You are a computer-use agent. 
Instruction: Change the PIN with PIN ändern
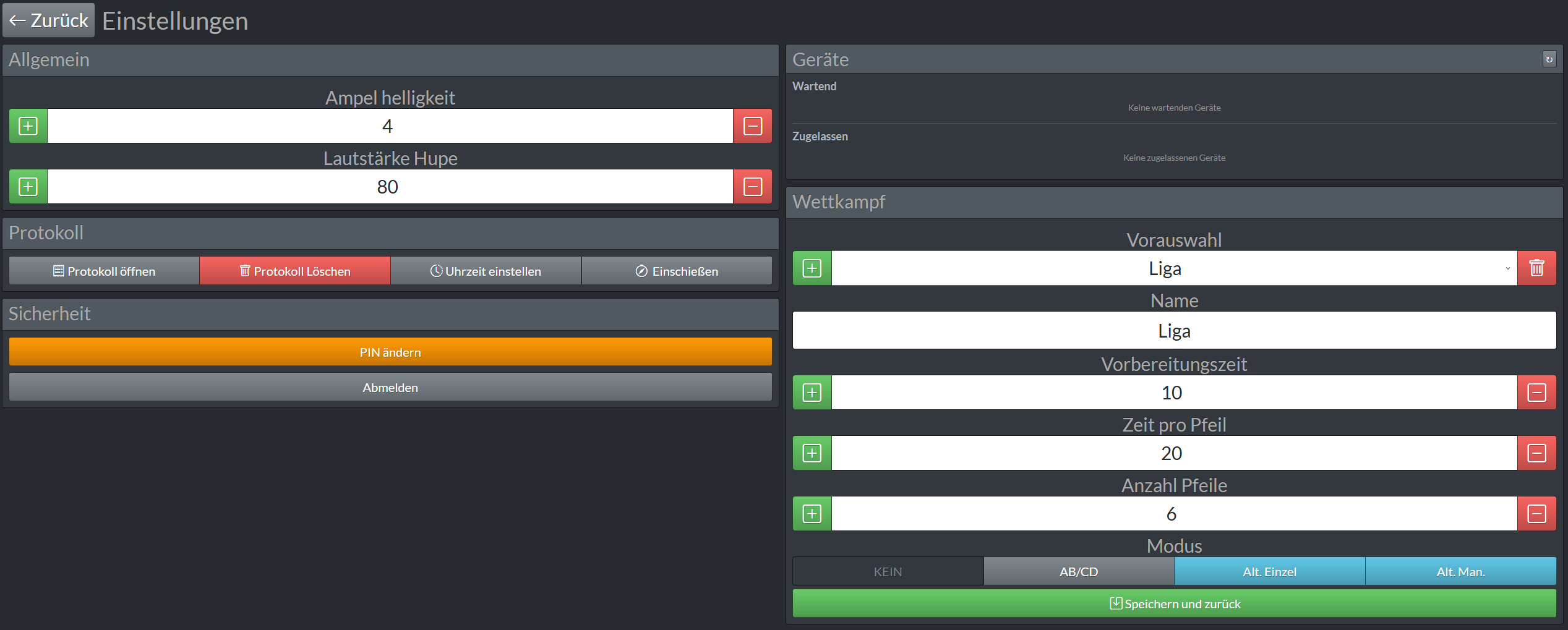(390, 352)
